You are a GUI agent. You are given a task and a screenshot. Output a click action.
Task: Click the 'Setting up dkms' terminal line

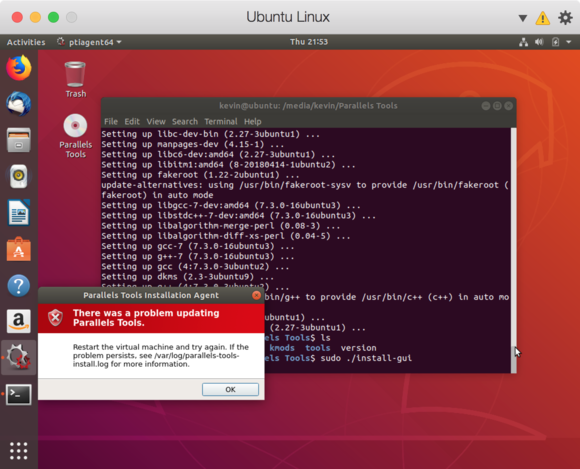pos(188,277)
